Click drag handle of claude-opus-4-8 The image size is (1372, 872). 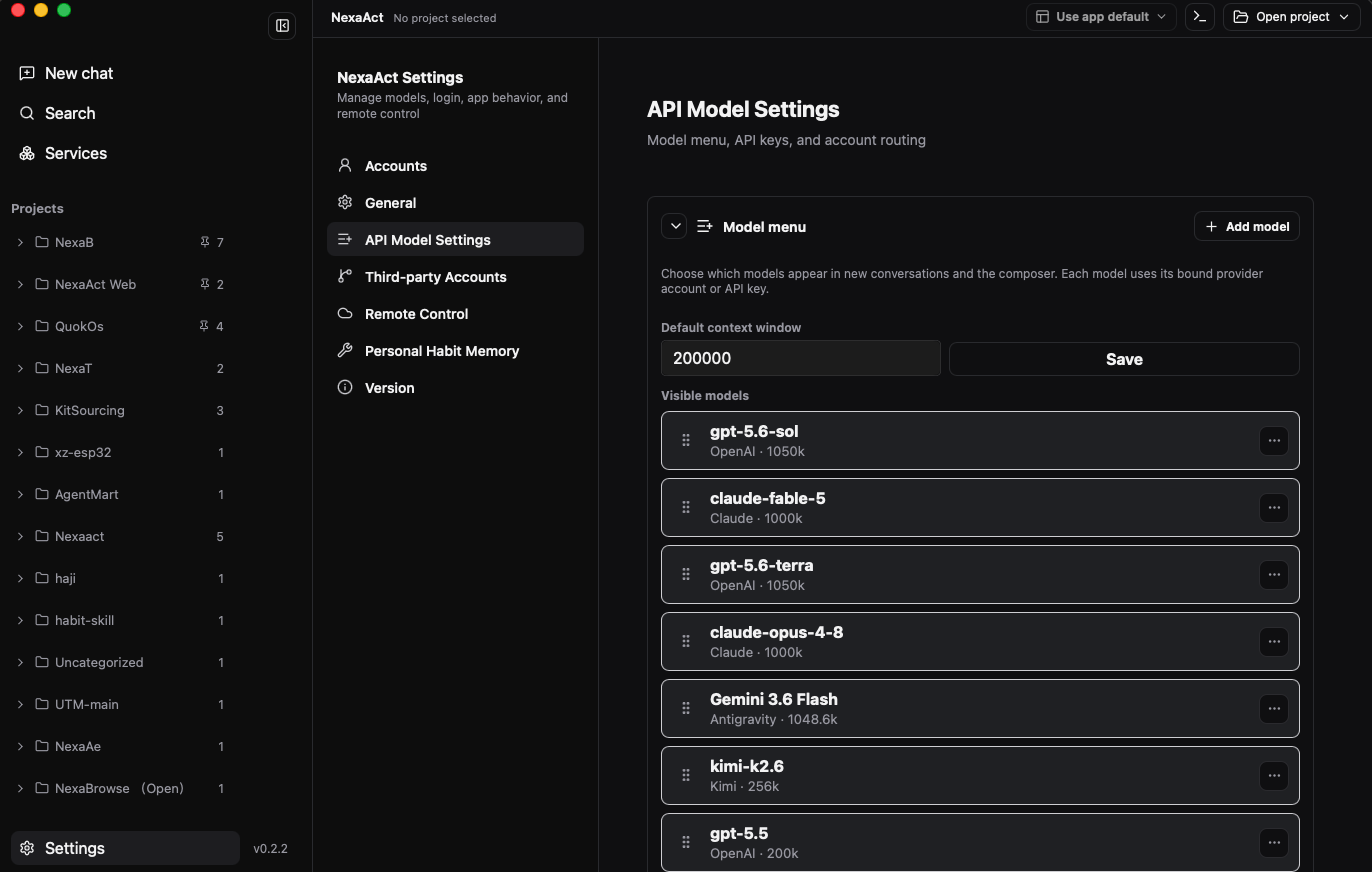(686, 641)
